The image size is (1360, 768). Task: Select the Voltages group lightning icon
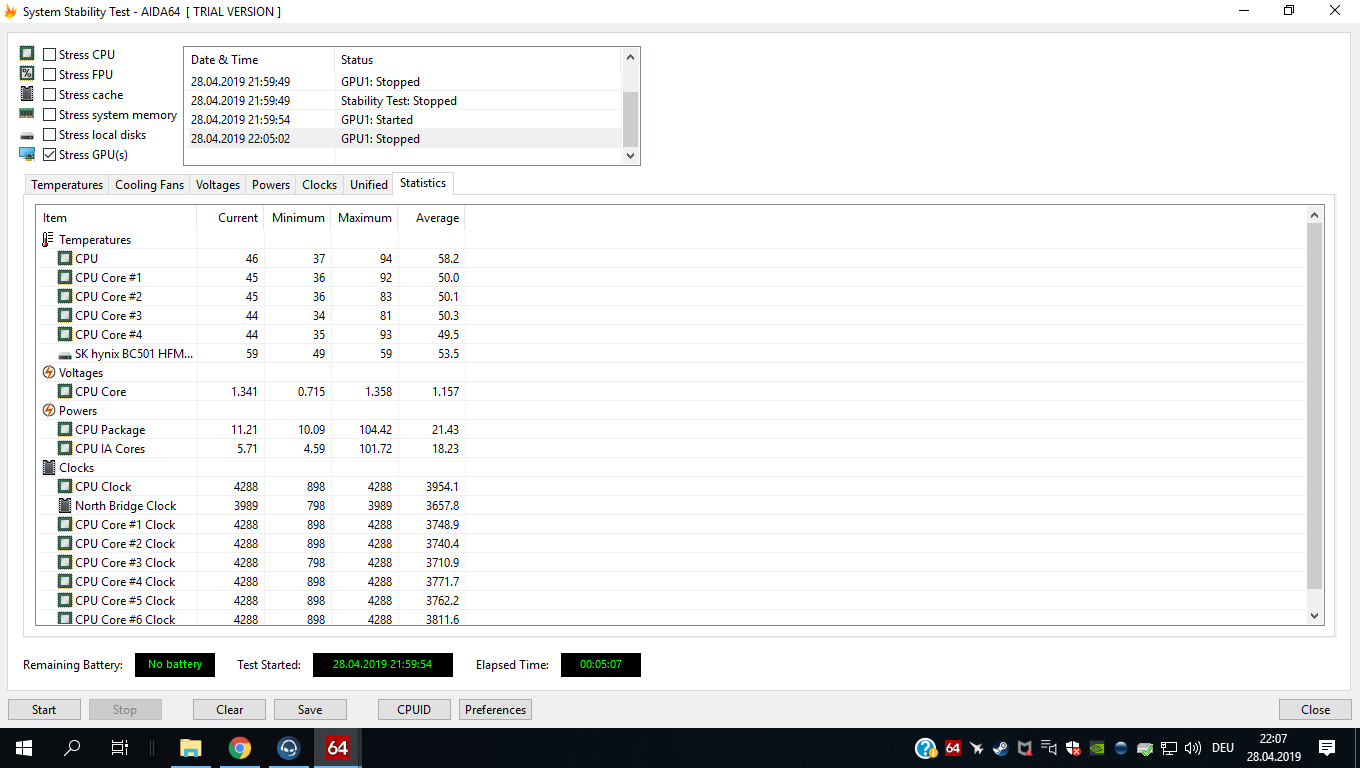click(x=48, y=373)
